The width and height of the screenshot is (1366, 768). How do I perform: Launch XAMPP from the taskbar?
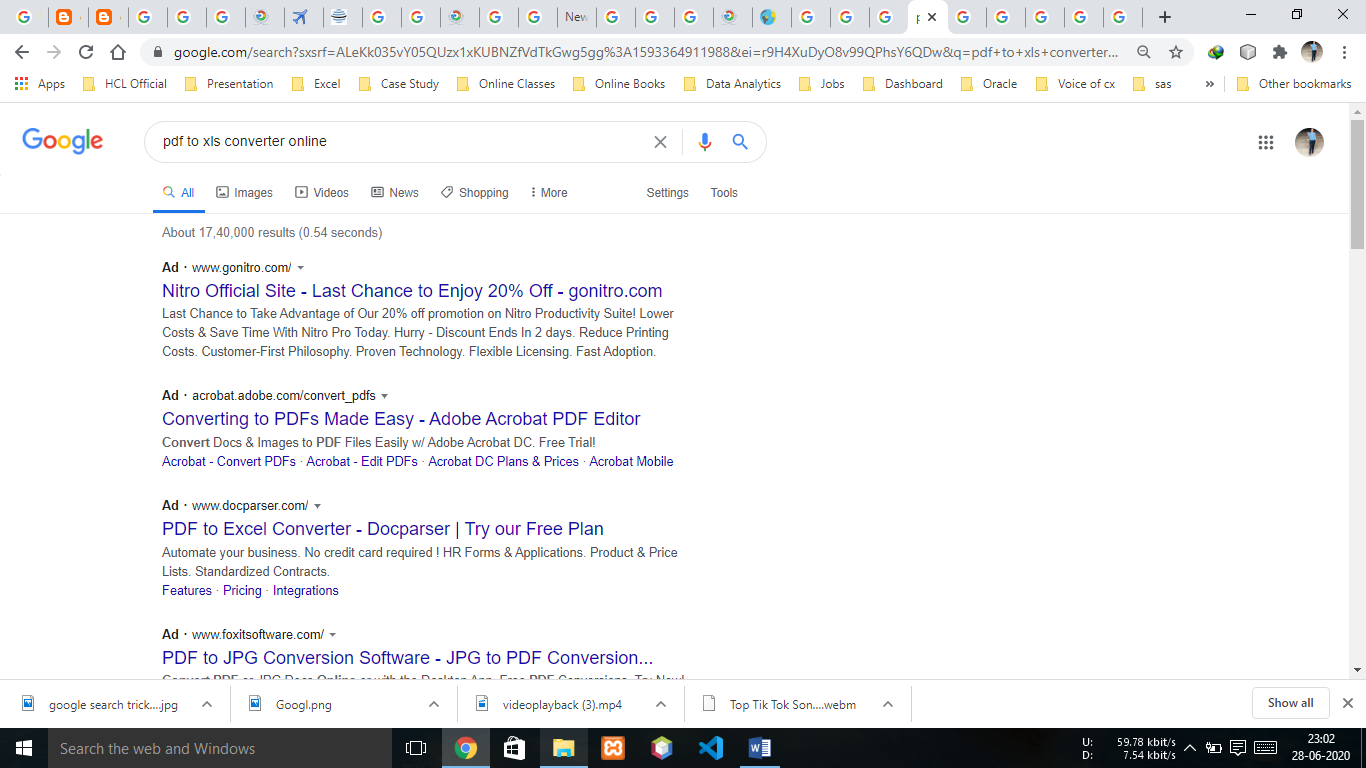pos(612,747)
